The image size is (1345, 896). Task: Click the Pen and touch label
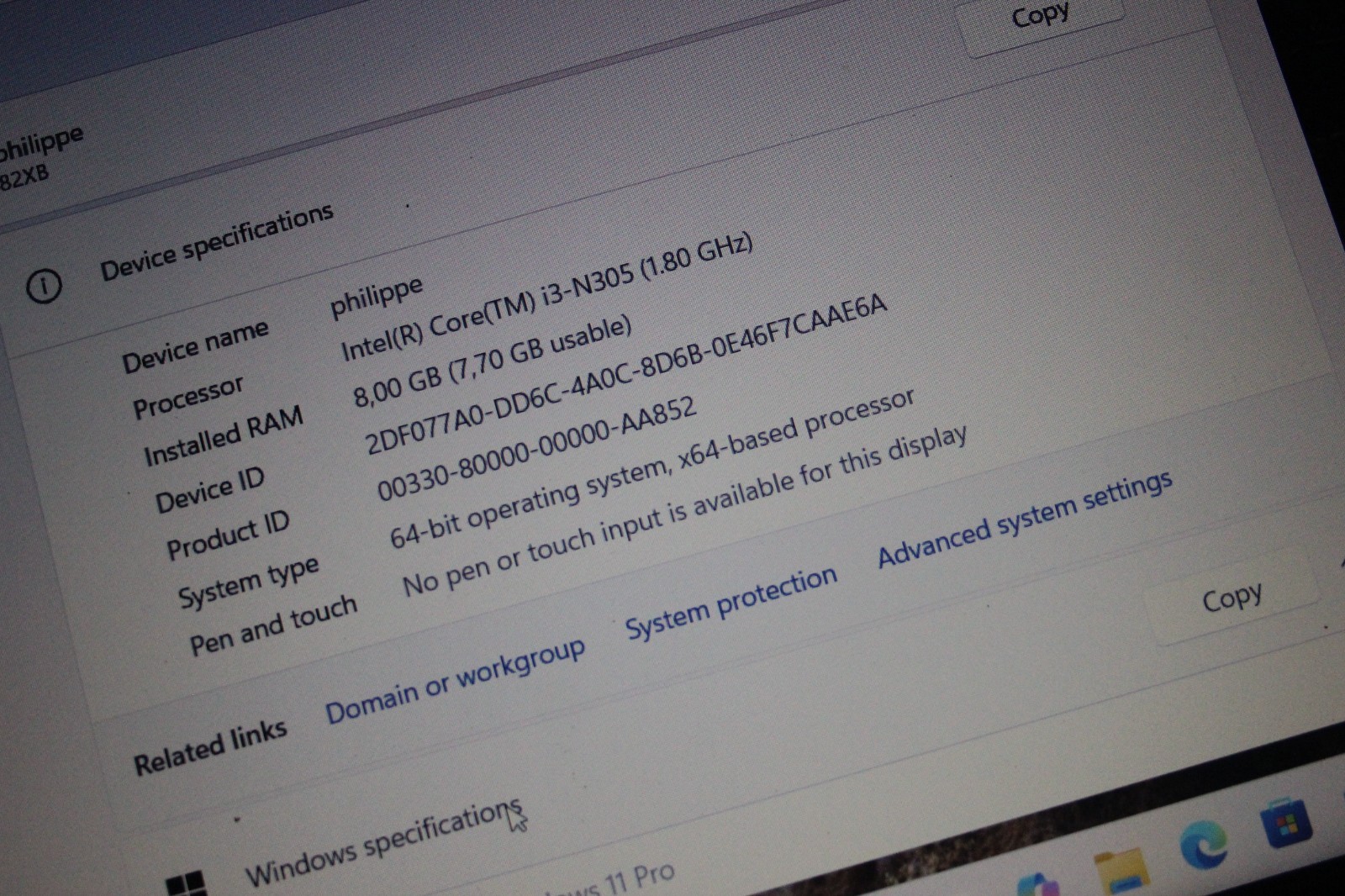[x=273, y=625]
